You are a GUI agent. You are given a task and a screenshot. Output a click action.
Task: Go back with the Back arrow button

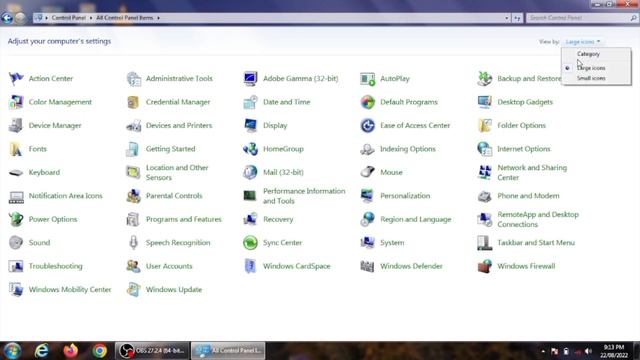pyautogui.click(x=7, y=18)
